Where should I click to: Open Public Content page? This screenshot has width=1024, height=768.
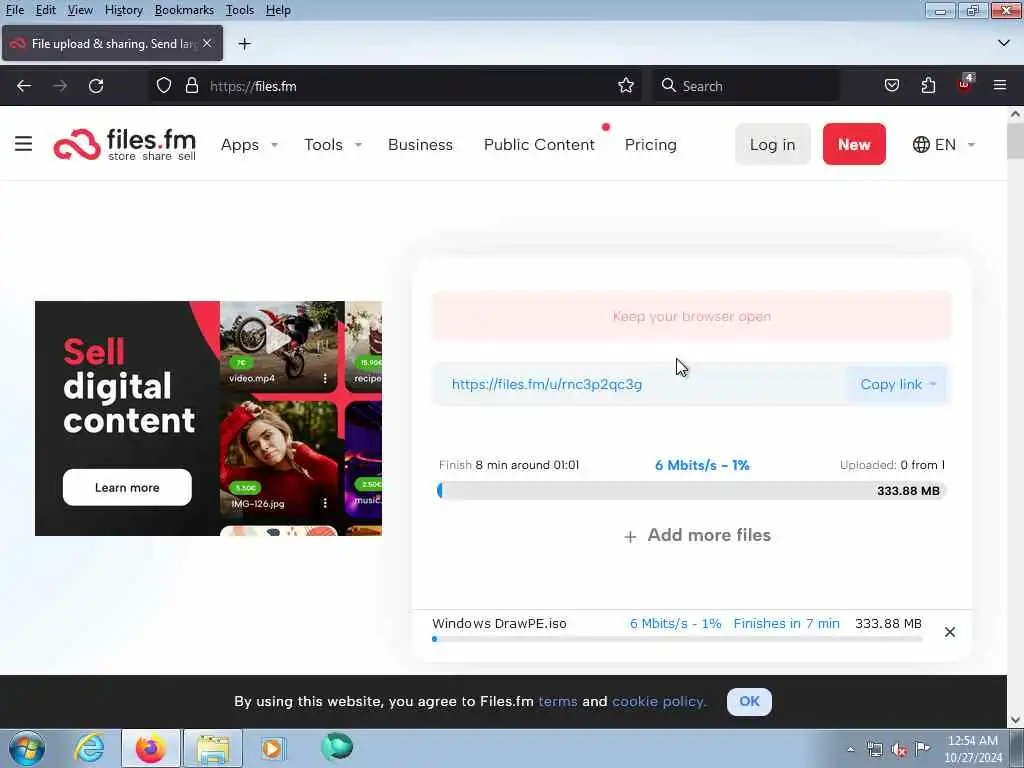coord(539,144)
